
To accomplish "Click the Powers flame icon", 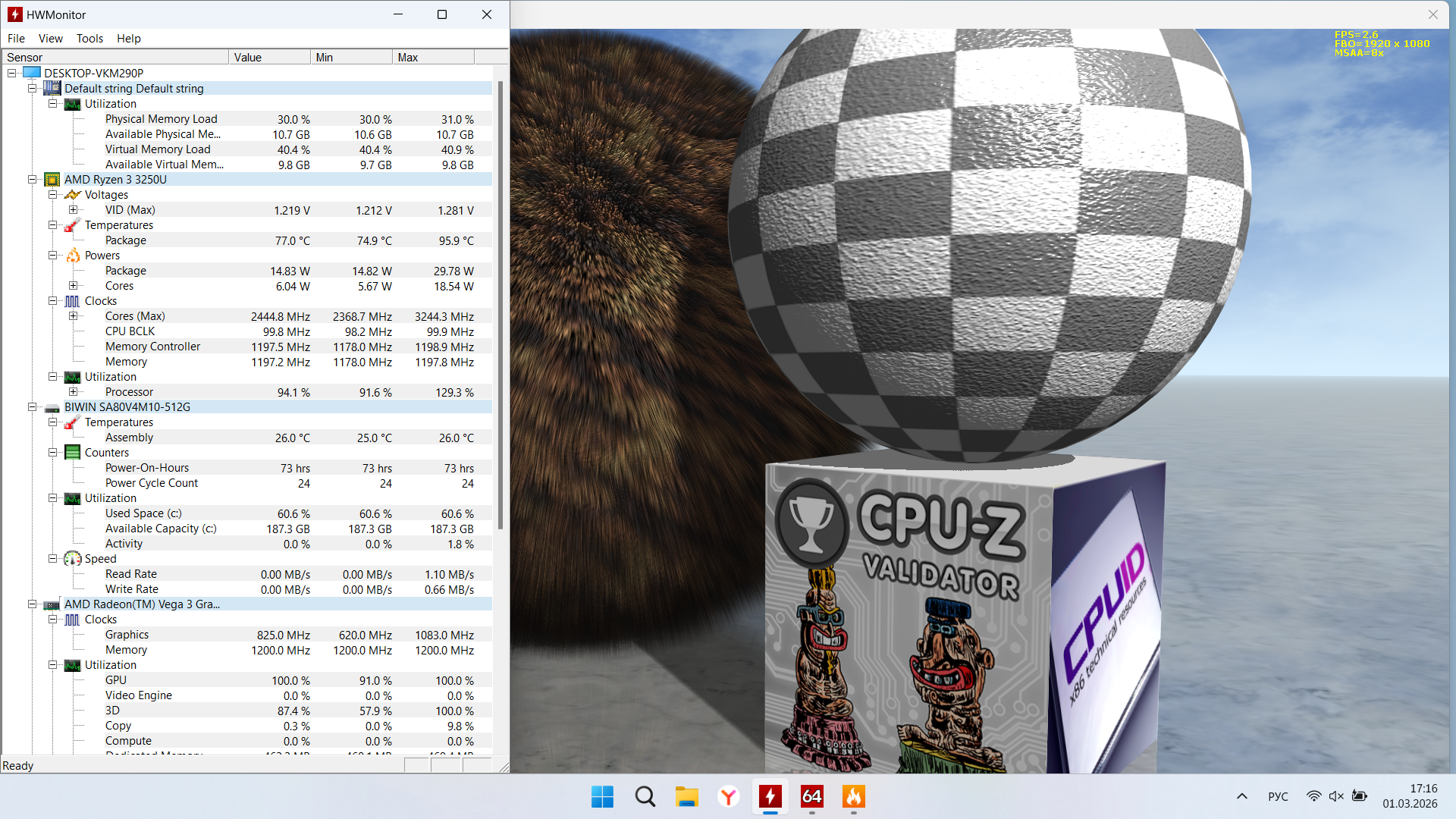I will [x=72, y=256].
